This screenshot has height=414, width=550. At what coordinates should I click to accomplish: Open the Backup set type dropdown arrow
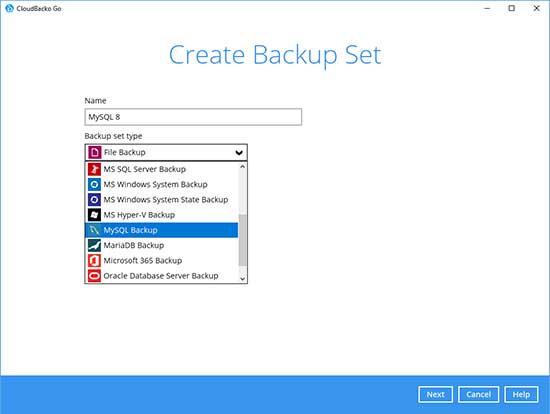[239, 153]
